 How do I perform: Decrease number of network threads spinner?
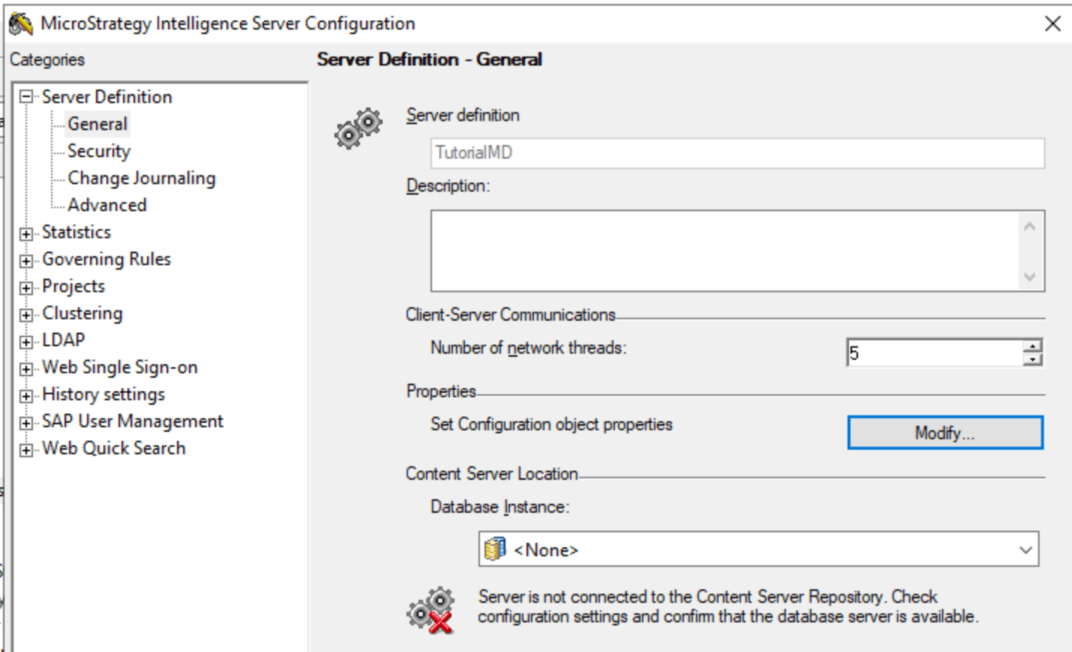point(1032,359)
